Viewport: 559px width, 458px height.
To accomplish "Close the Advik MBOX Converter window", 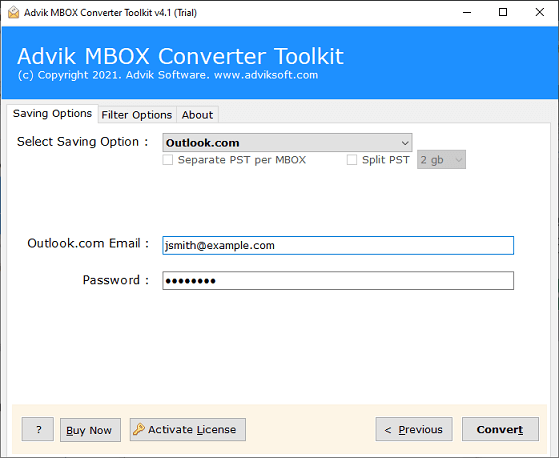I will pyautogui.click(x=539, y=12).
